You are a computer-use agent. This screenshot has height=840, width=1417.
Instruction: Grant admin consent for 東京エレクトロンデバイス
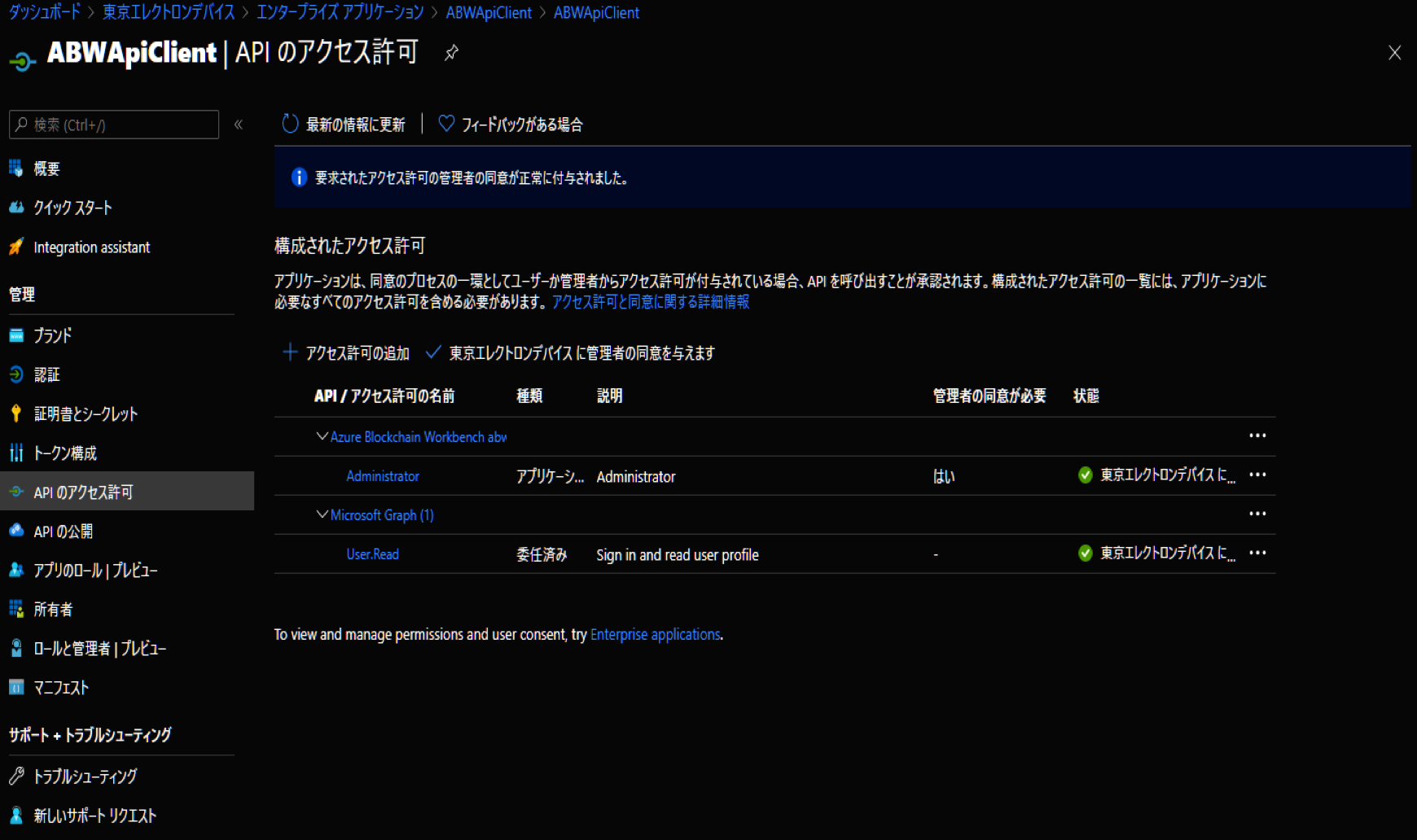click(x=570, y=352)
